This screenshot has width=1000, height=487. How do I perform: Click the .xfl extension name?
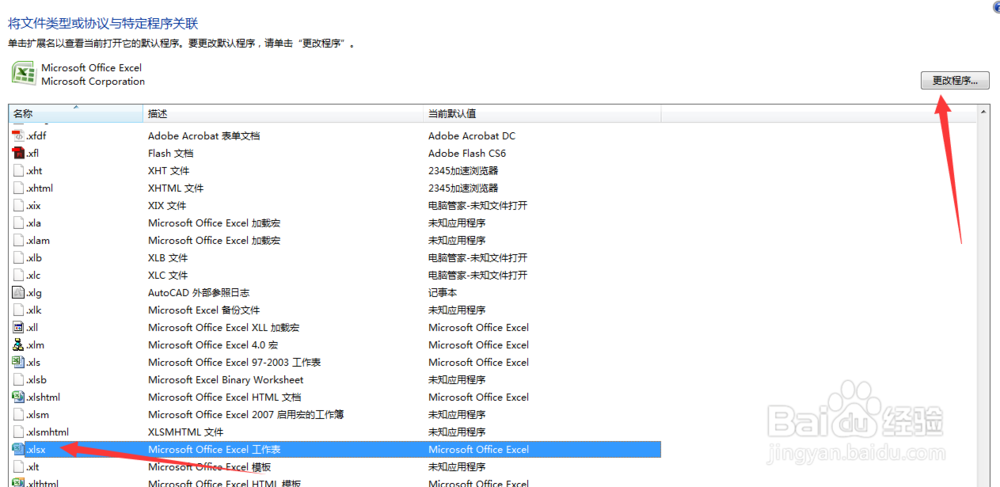coord(33,153)
